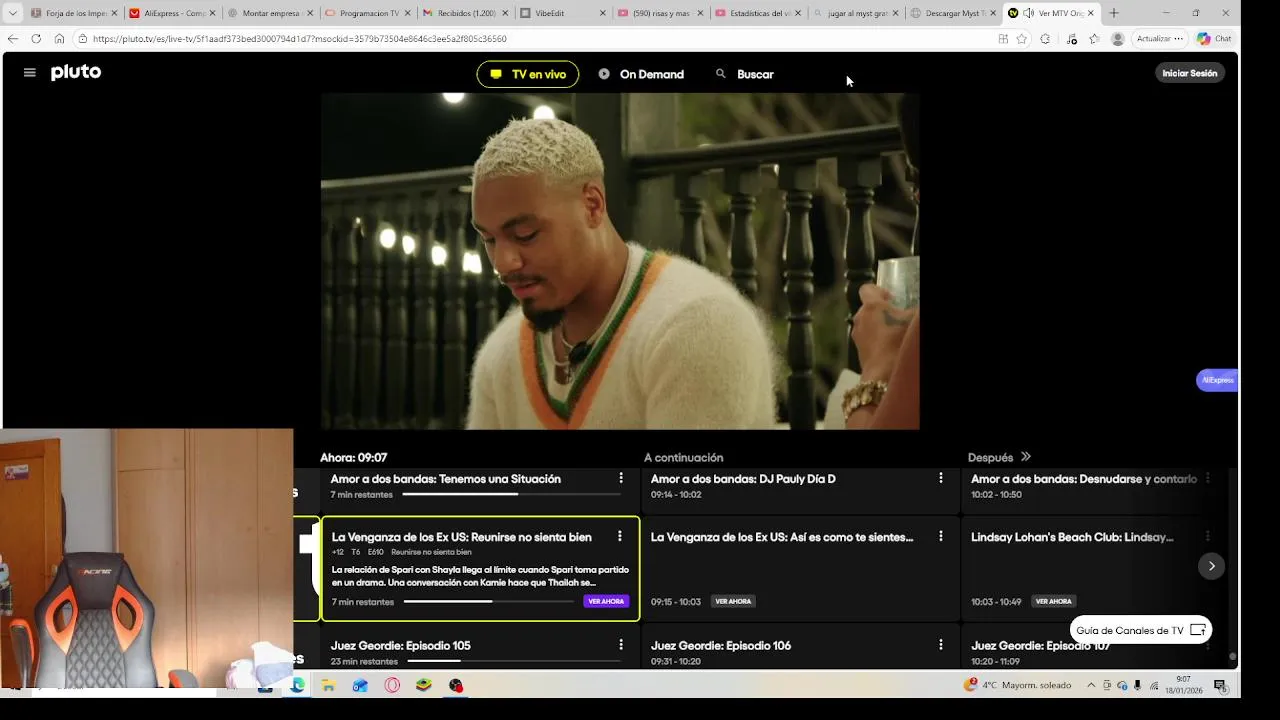1280x720 pixels.
Task: Switch to the Recibidos Gmail tab
Action: point(465,13)
